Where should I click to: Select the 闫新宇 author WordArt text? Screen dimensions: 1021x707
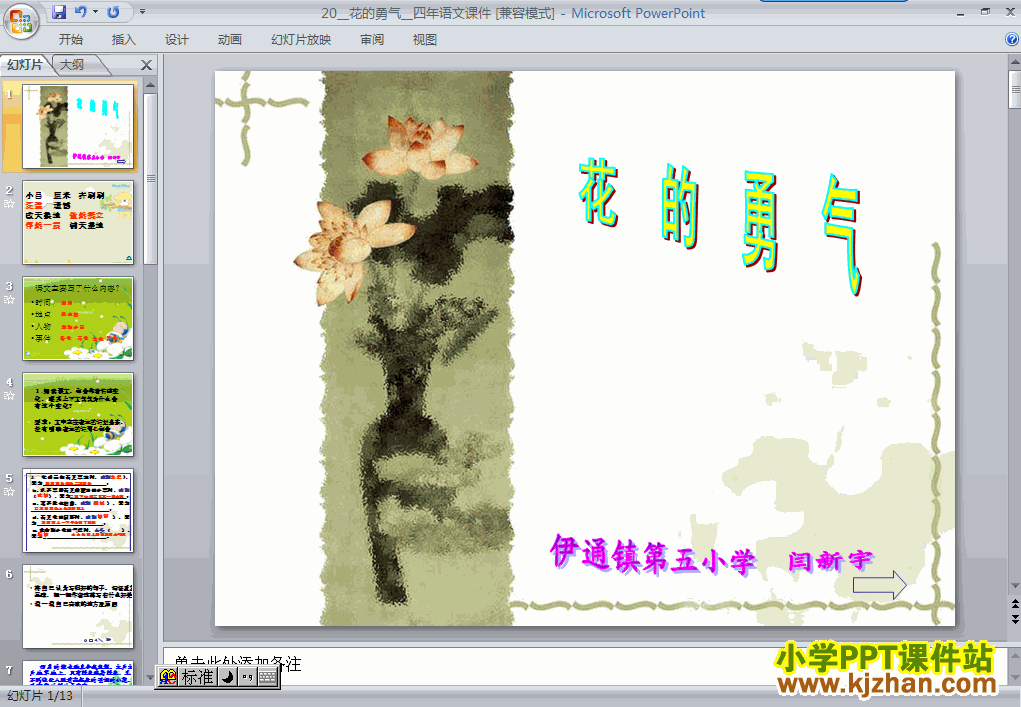pos(830,560)
